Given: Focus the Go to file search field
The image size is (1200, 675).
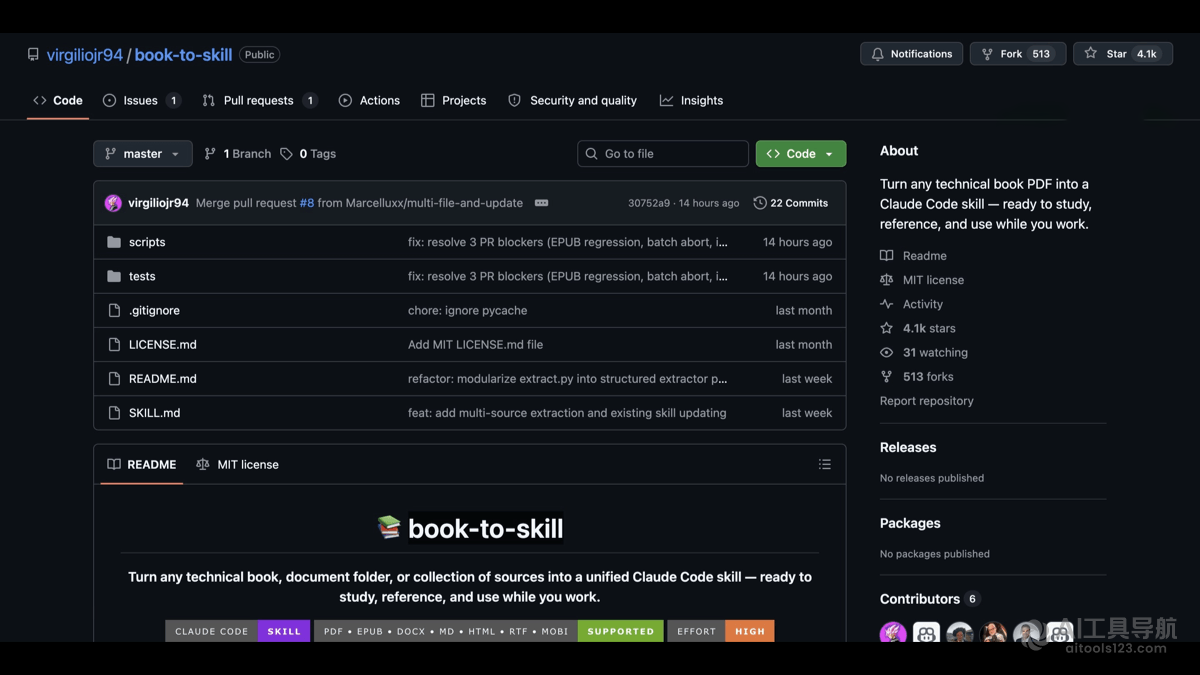Looking at the screenshot, I should pos(663,154).
